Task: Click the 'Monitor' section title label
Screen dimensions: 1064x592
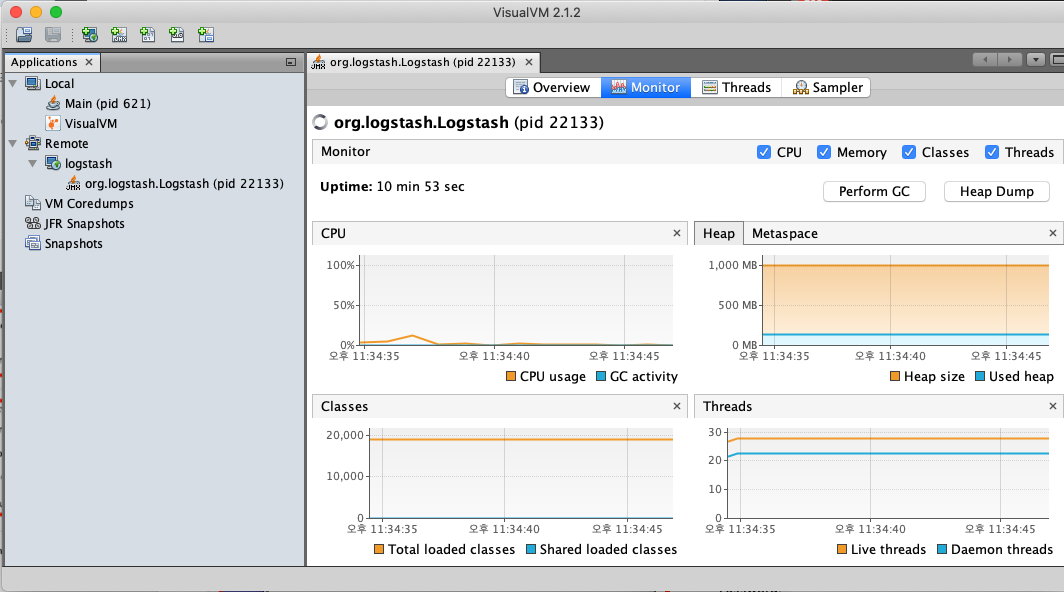Action: (345, 151)
